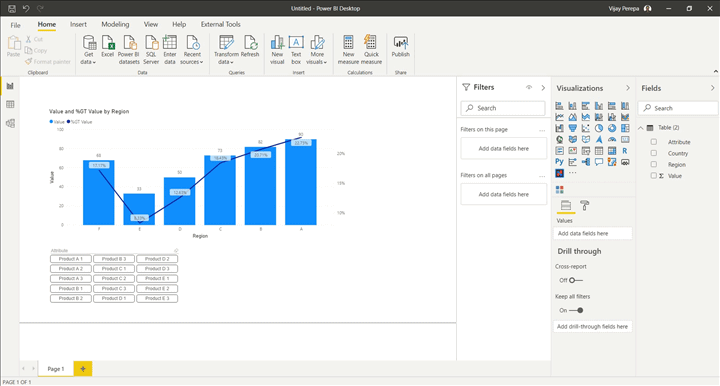Click Enter data in ribbon
720x386 pixels.
[170, 50]
